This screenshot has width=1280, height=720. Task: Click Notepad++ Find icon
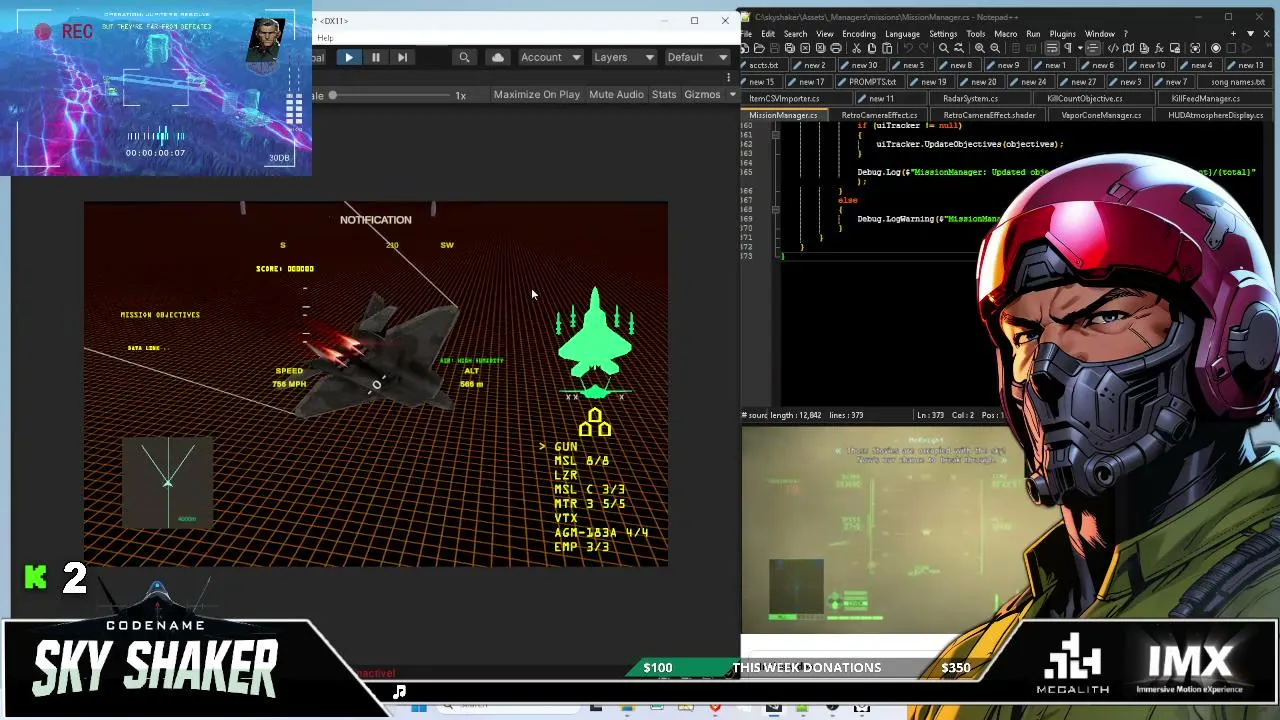(943, 48)
